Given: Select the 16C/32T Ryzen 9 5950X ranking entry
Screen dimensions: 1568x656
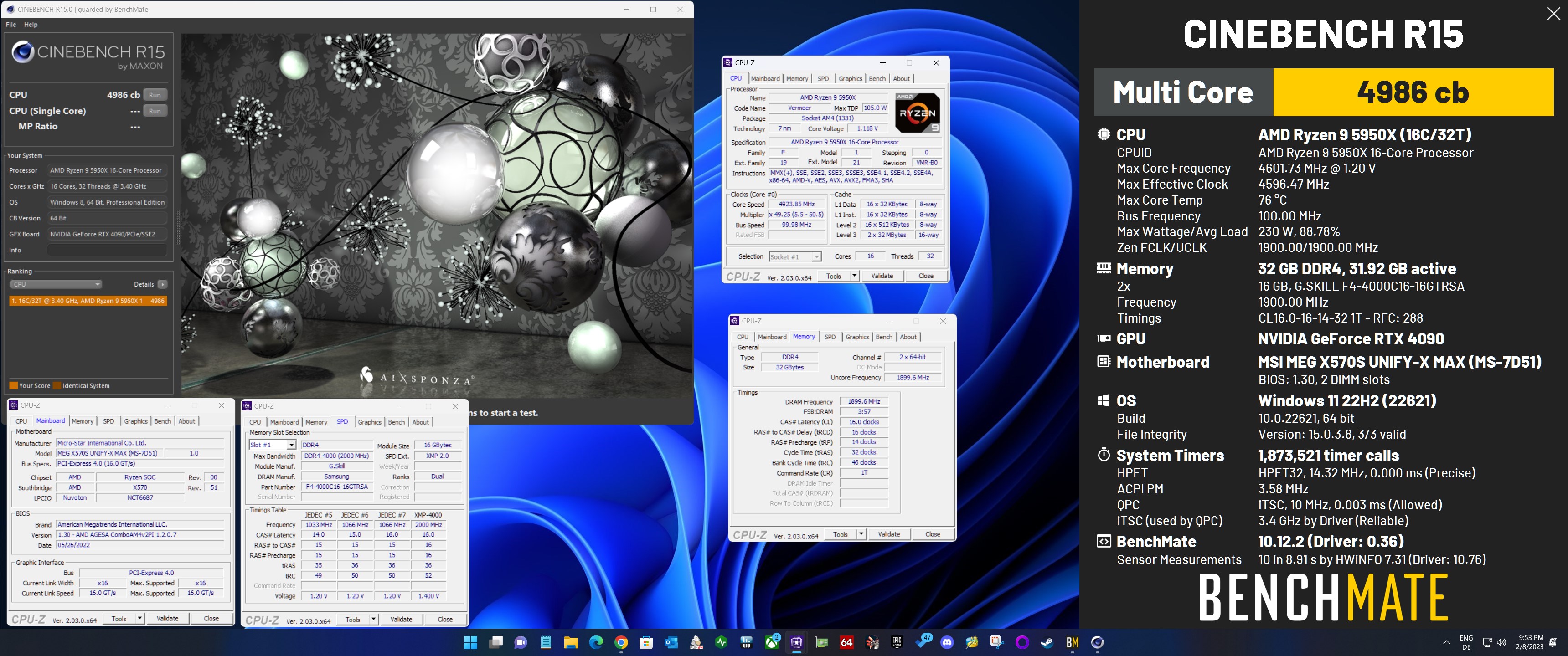Looking at the screenshot, I should pyautogui.click(x=88, y=301).
